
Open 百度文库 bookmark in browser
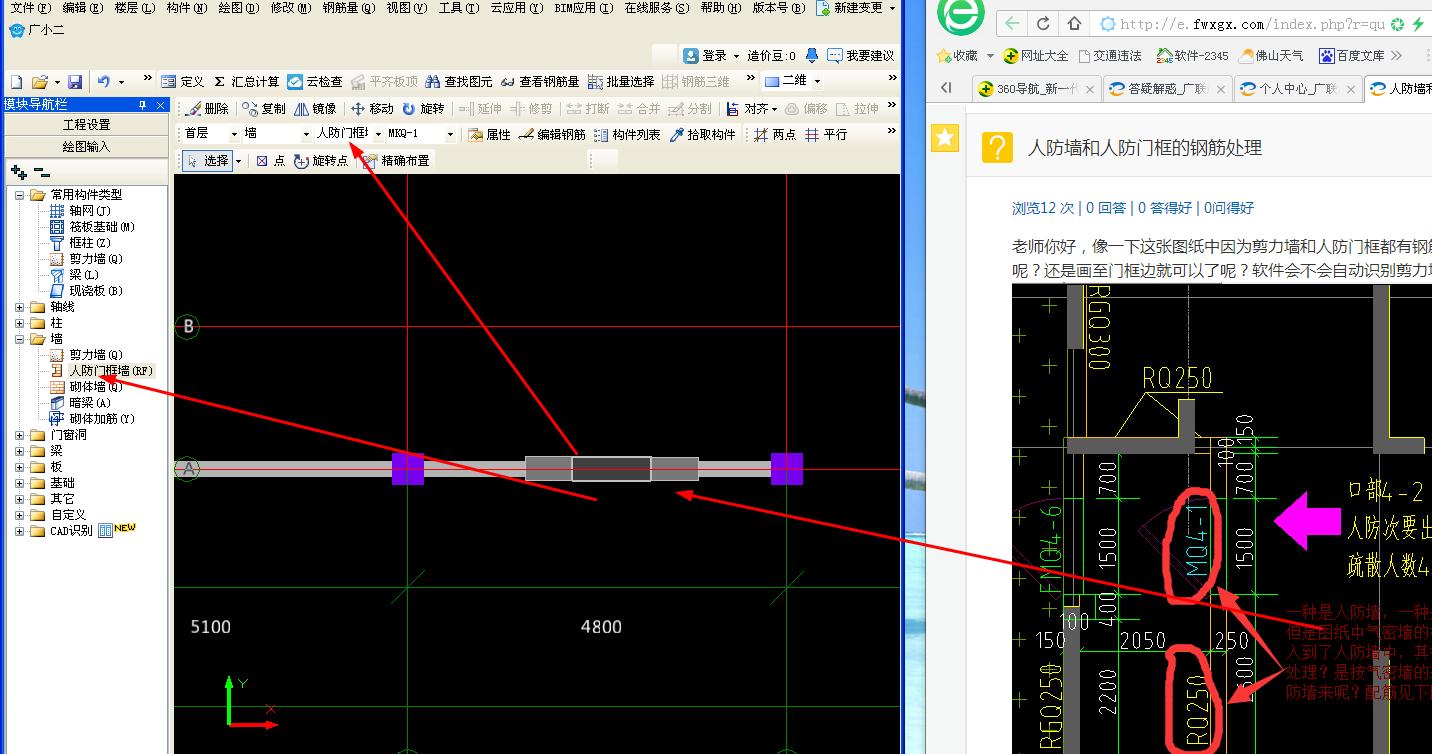coord(1352,56)
